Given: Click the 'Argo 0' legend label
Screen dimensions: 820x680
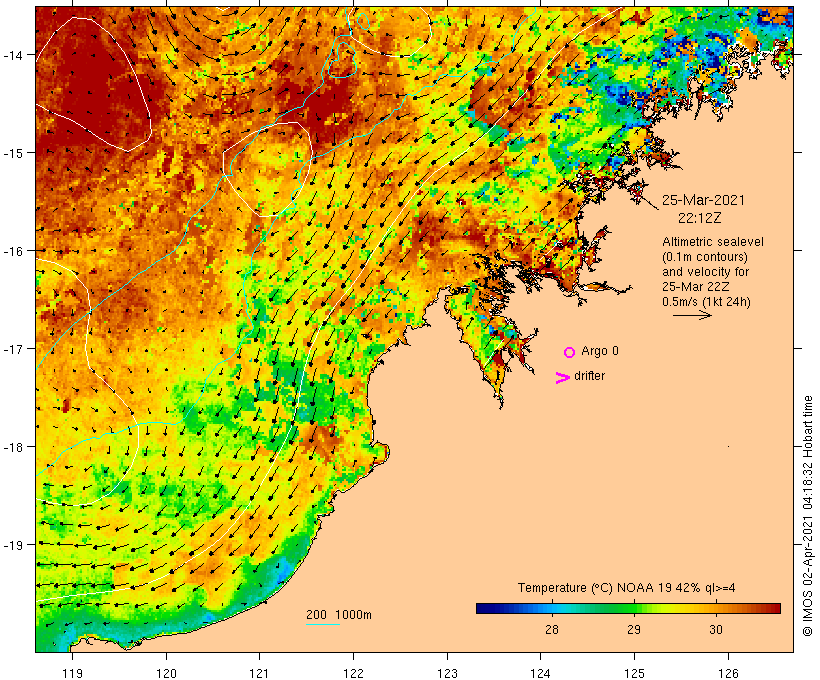Looking at the screenshot, I should click(x=600, y=351).
